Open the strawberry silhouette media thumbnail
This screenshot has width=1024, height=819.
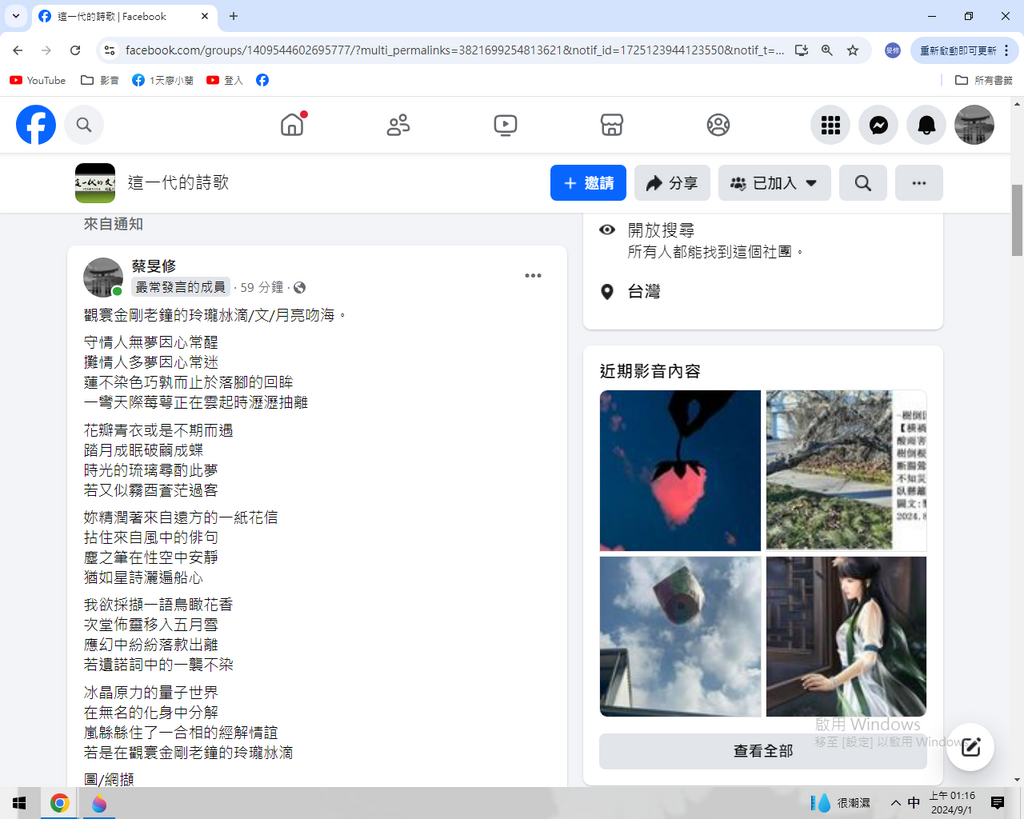(x=680, y=470)
